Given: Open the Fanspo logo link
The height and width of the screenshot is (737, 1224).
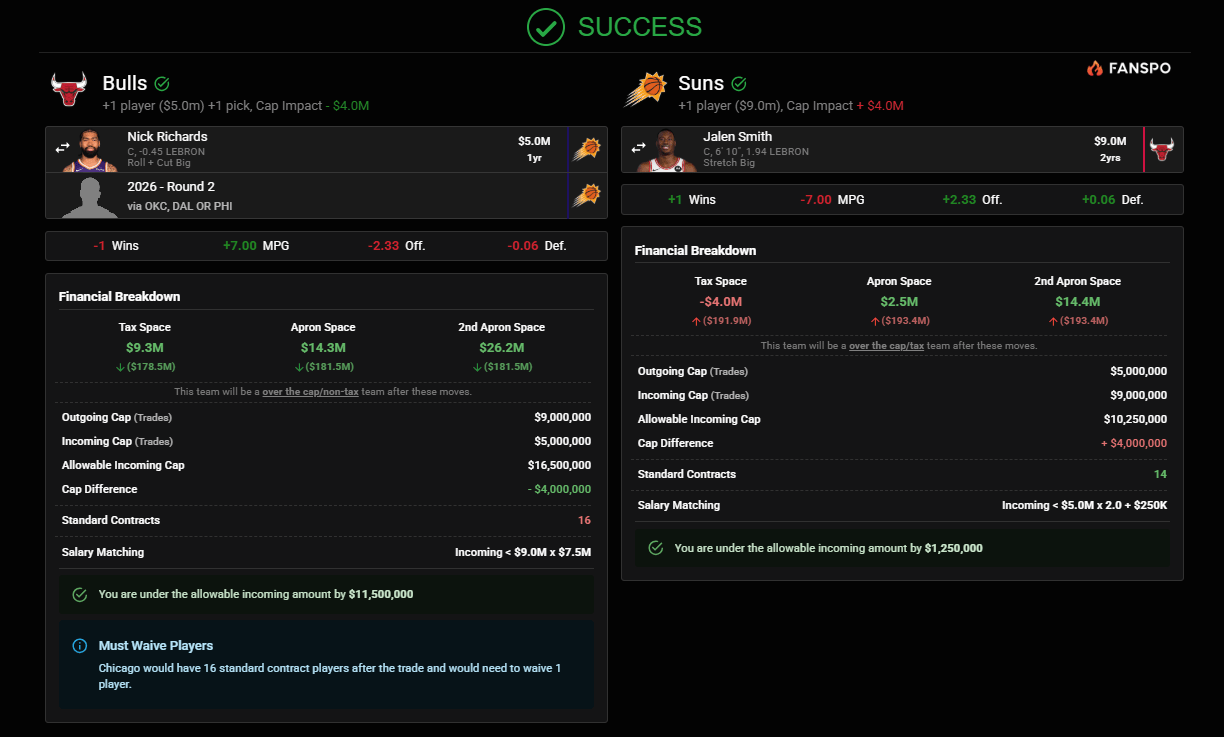Looking at the screenshot, I should [x=1128, y=68].
